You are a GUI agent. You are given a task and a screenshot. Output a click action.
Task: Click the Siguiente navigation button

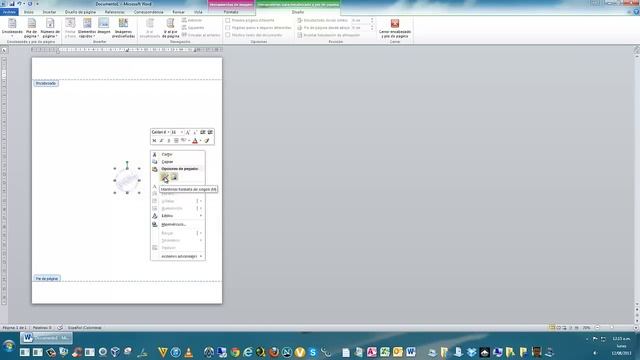tap(193, 27)
